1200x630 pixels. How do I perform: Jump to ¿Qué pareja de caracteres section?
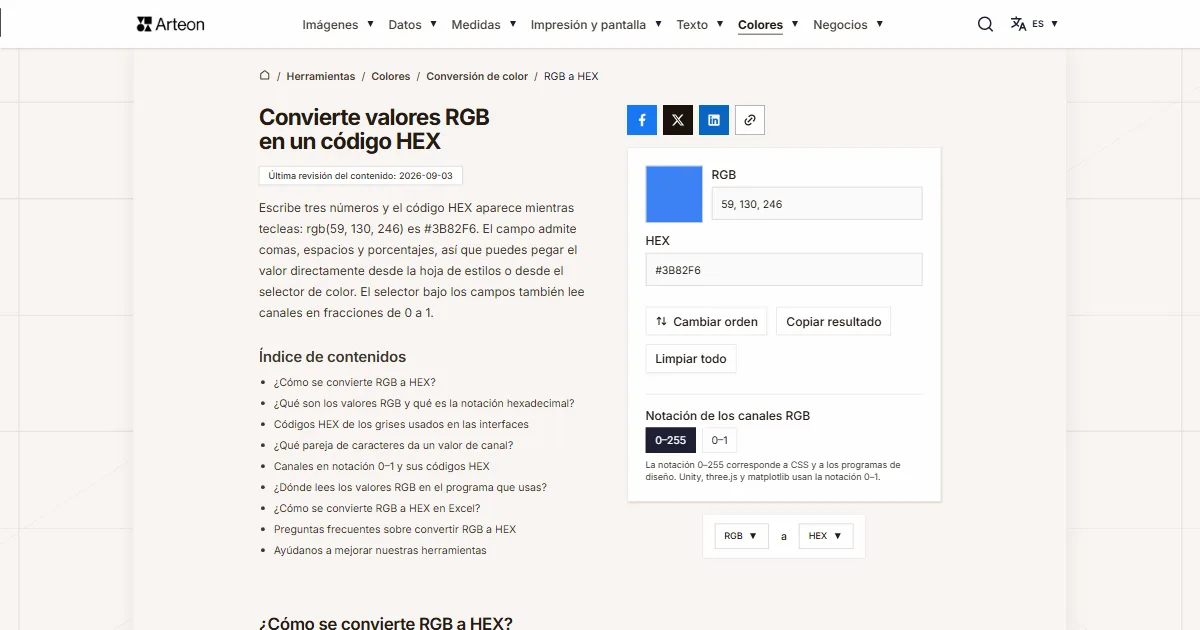tap(393, 445)
